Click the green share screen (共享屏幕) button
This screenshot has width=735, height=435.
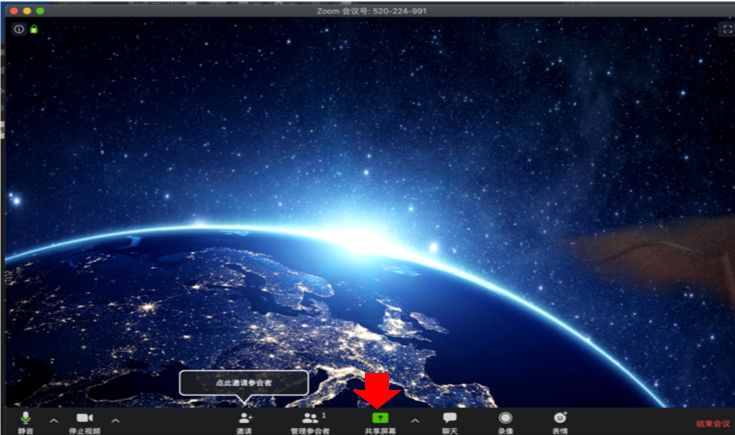click(380, 422)
